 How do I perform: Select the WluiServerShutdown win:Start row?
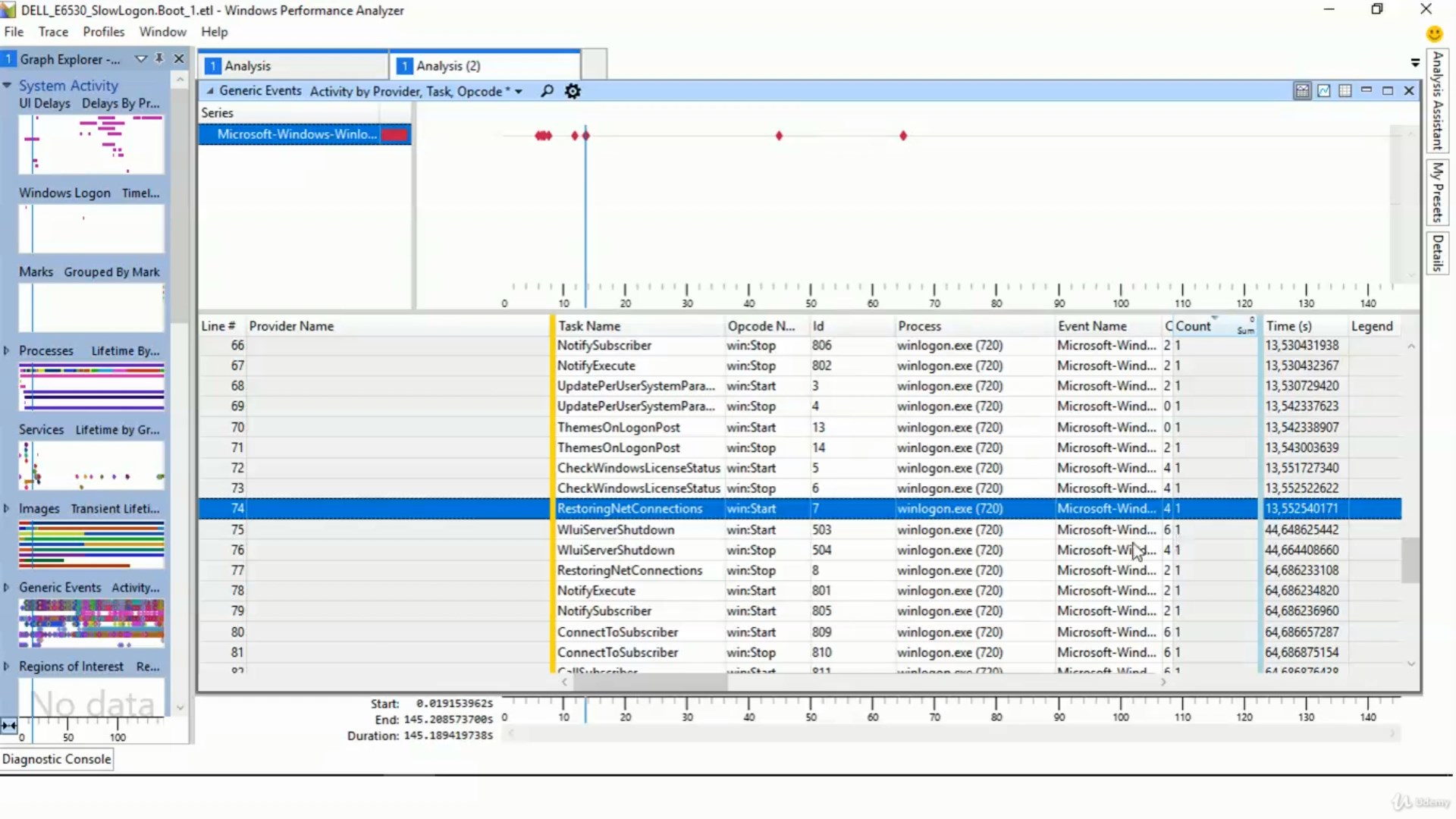800,529
